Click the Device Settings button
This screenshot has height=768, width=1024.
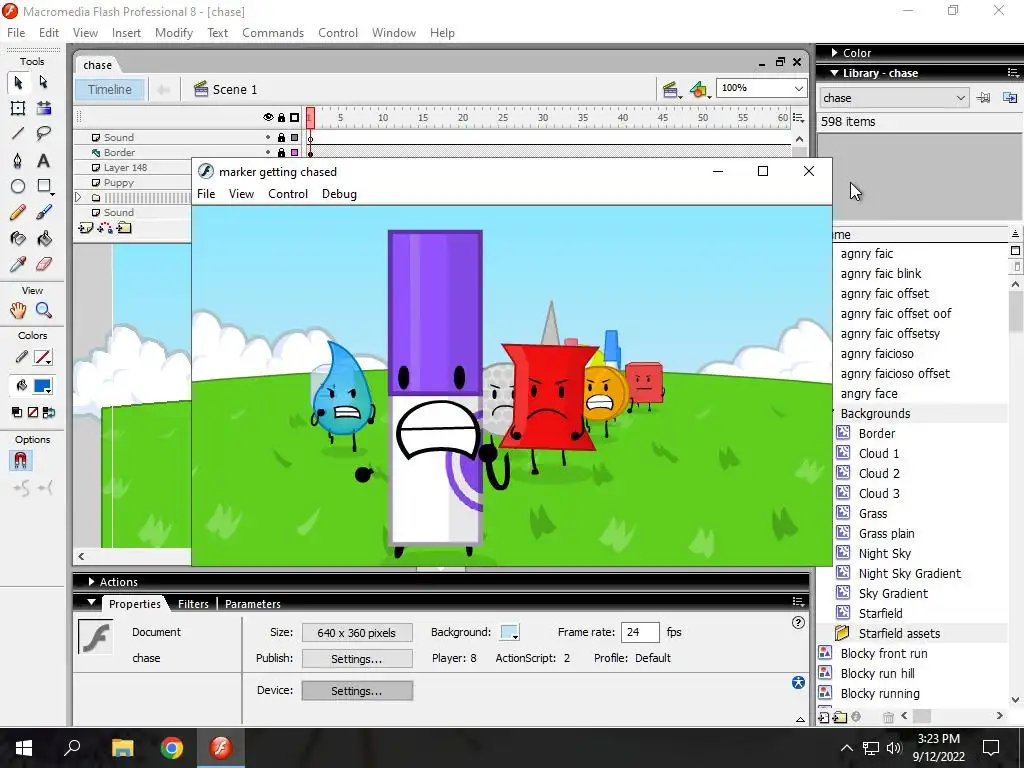pyautogui.click(x=357, y=691)
